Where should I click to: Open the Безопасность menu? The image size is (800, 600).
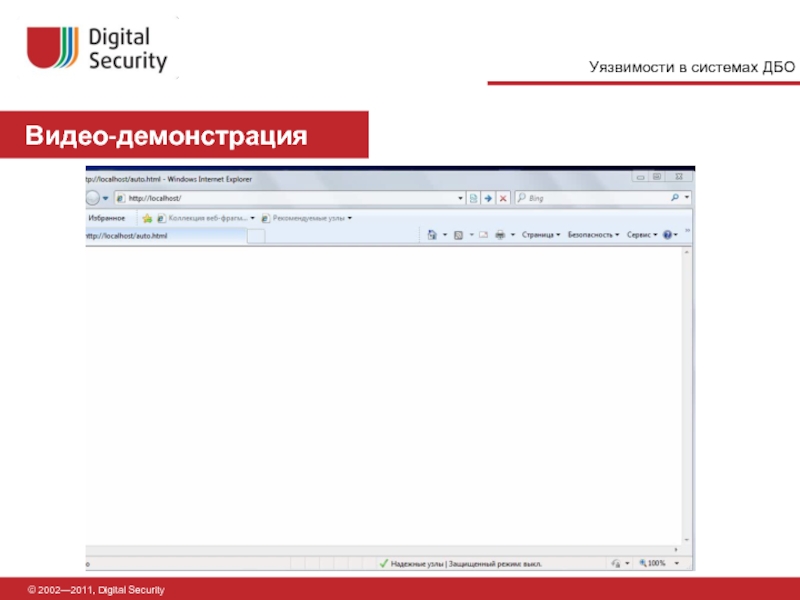(593, 235)
